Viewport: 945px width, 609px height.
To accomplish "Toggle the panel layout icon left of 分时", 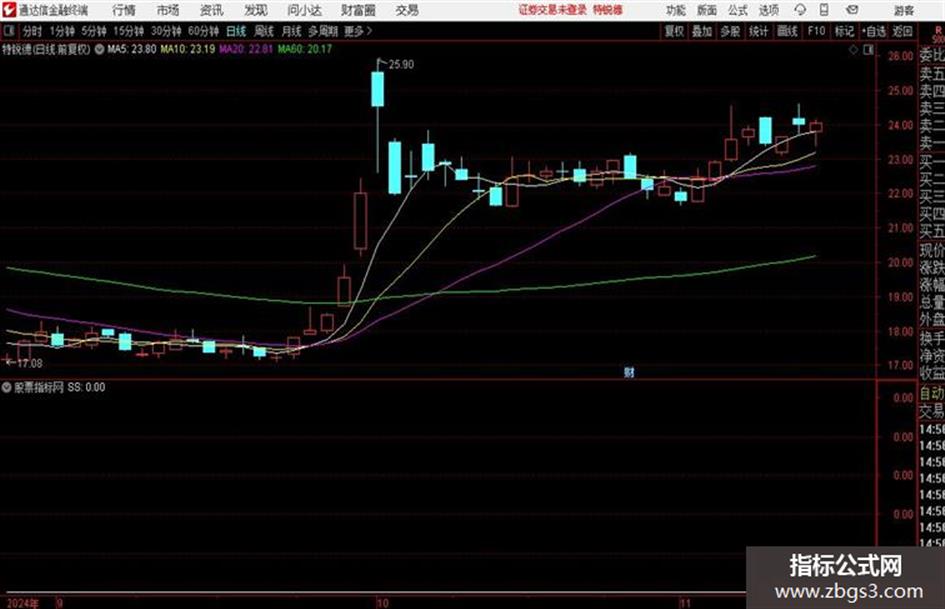I will click(x=9, y=31).
